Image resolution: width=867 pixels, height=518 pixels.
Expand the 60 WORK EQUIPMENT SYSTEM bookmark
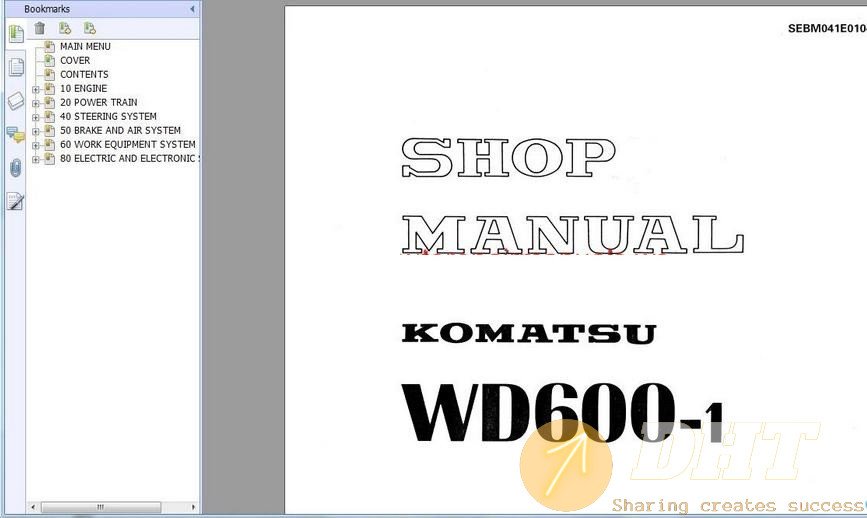pyautogui.click(x=36, y=145)
